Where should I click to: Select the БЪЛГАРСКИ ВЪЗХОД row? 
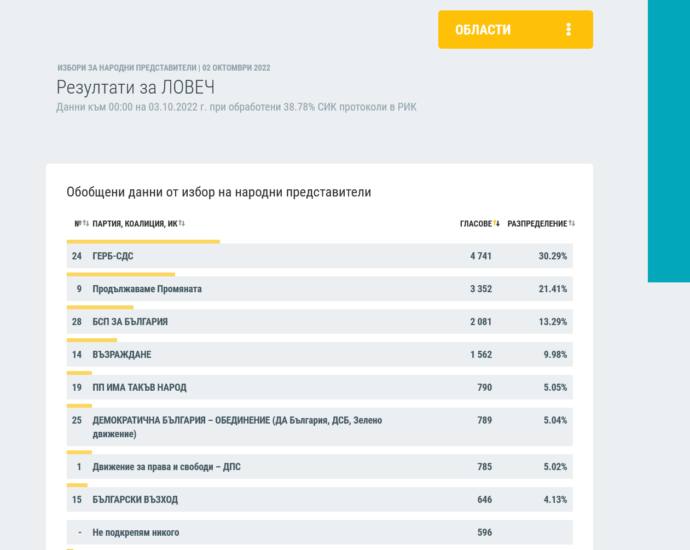[x=319, y=499]
